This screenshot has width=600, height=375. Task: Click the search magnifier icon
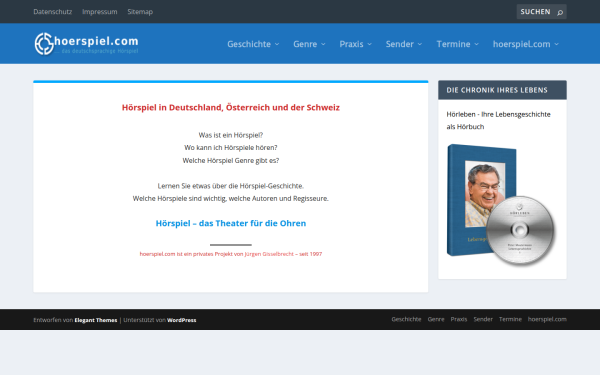point(560,12)
